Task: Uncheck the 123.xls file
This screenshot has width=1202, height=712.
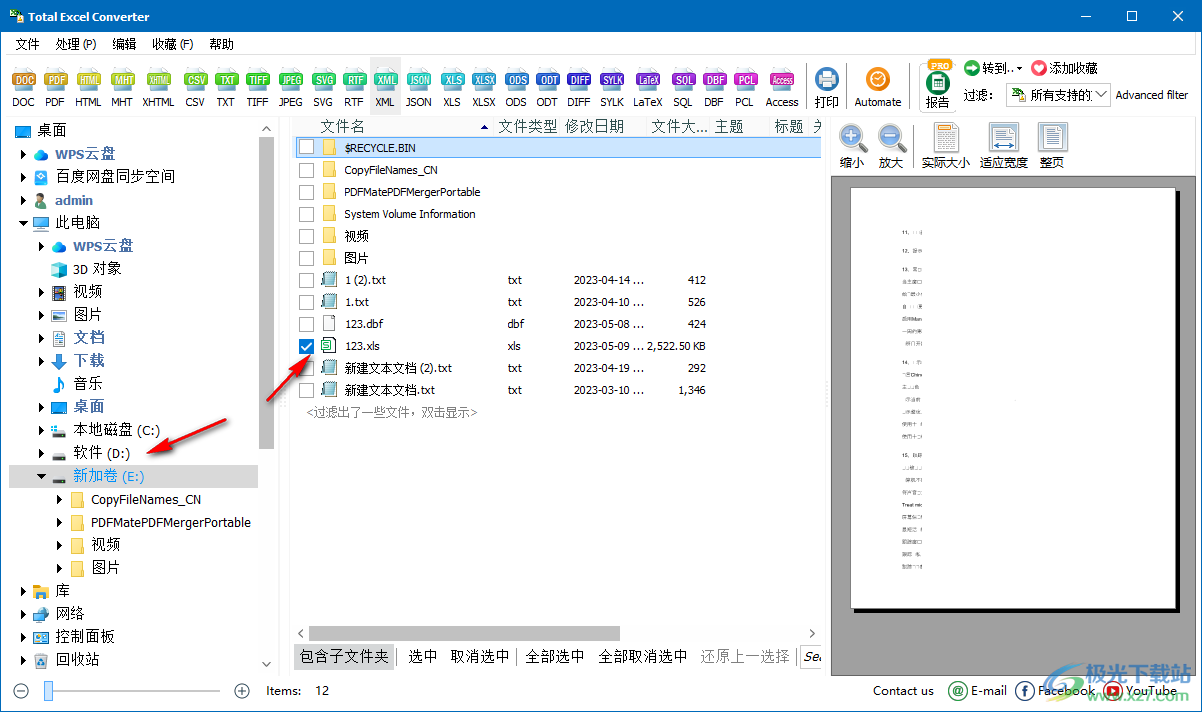Action: click(306, 346)
